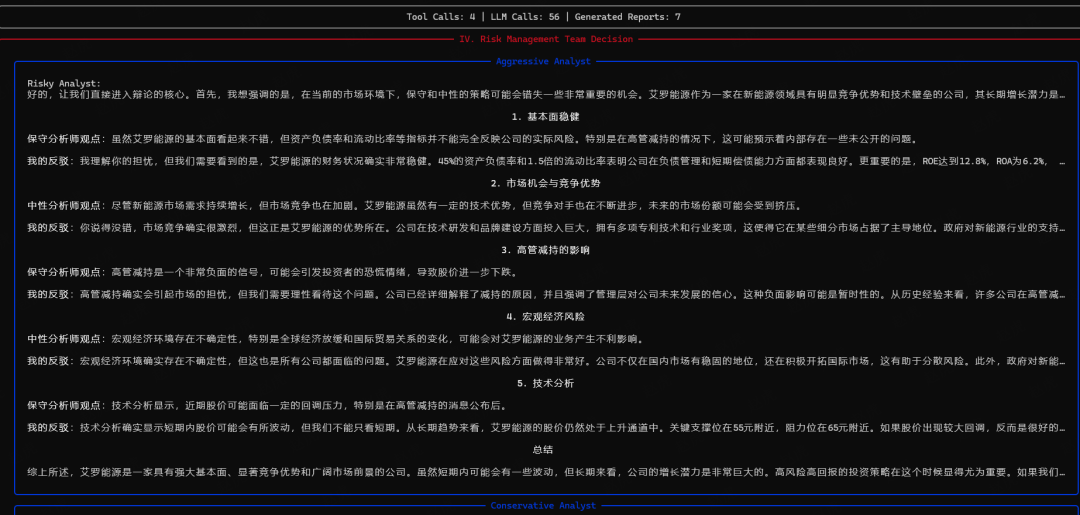Viewport: 1080px width, 515px height.
Task: Click the line '中性分析师观点：宏观经济环境存在不确定性'
Action: click(x=335, y=339)
